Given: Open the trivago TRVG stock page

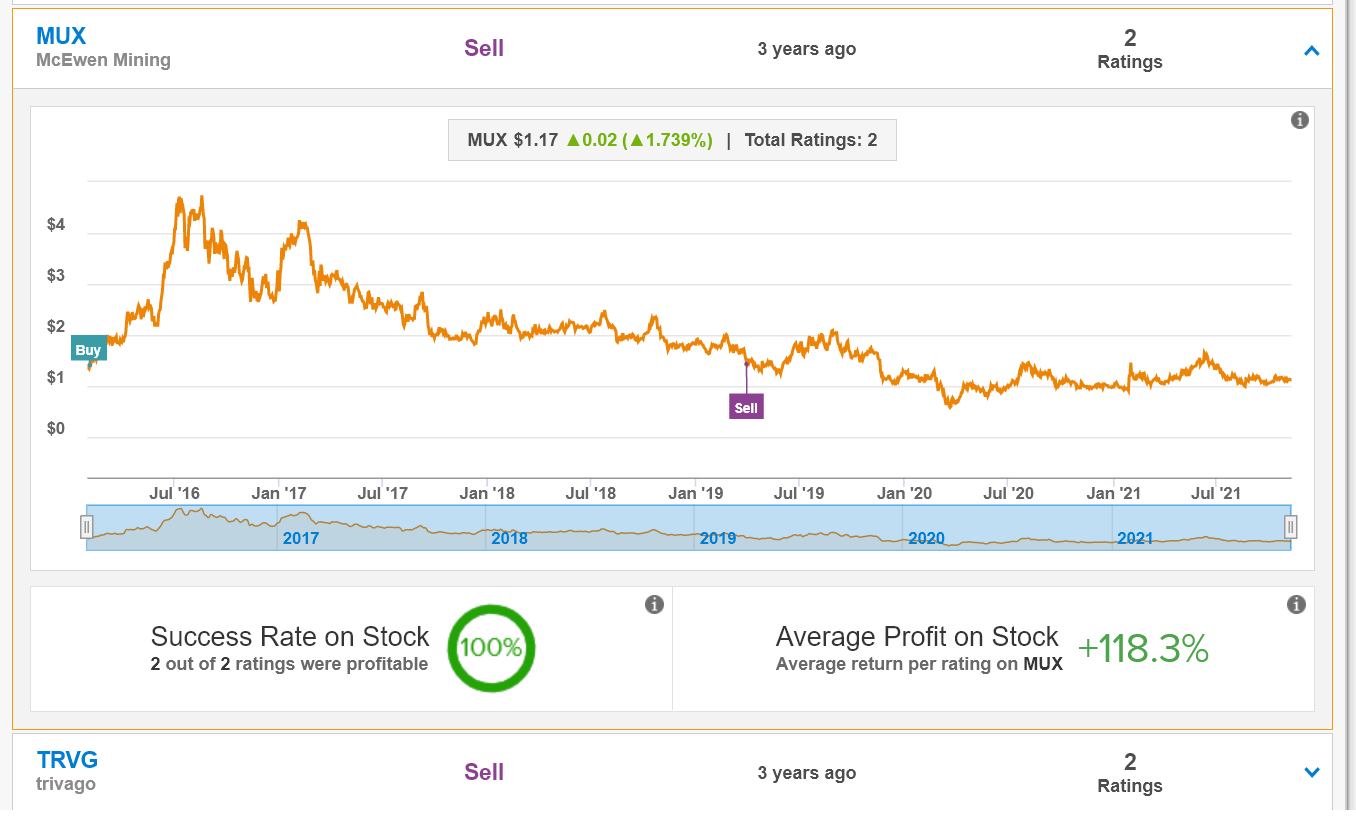Looking at the screenshot, I should 67,759.
